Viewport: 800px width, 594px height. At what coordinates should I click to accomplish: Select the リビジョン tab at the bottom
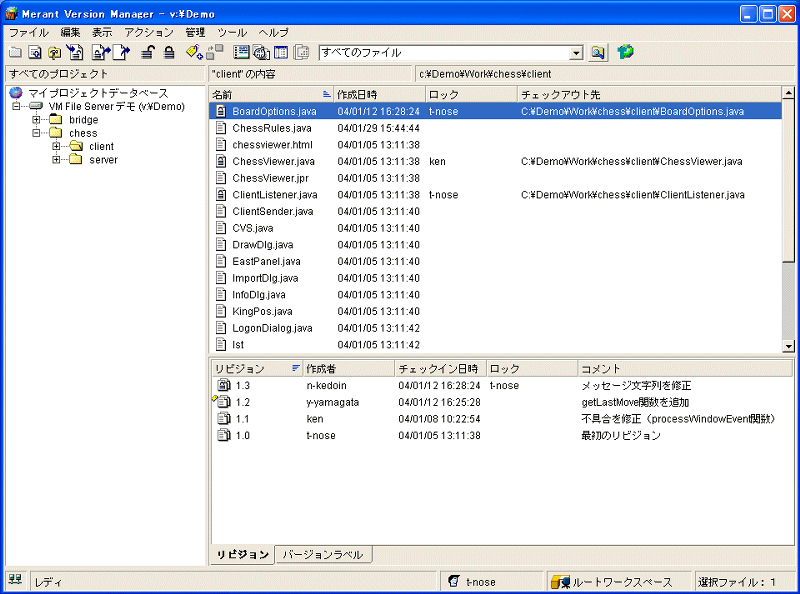click(x=243, y=554)
